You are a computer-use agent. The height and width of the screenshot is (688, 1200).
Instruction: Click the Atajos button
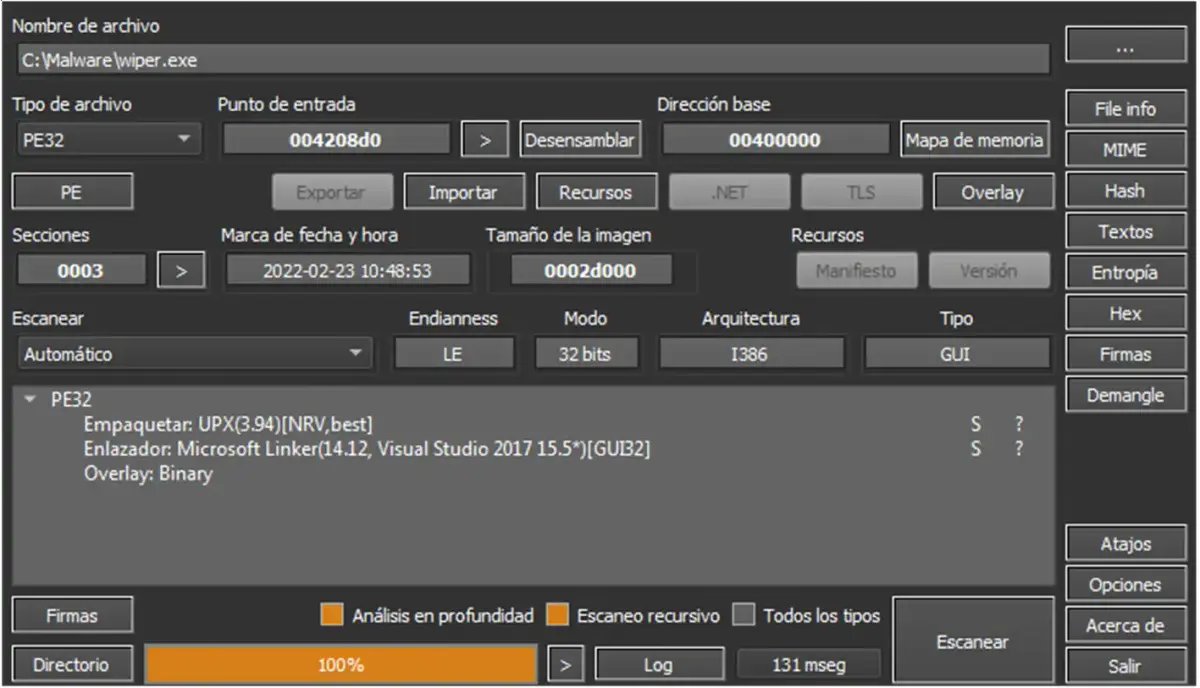[x=1125, y=544]
